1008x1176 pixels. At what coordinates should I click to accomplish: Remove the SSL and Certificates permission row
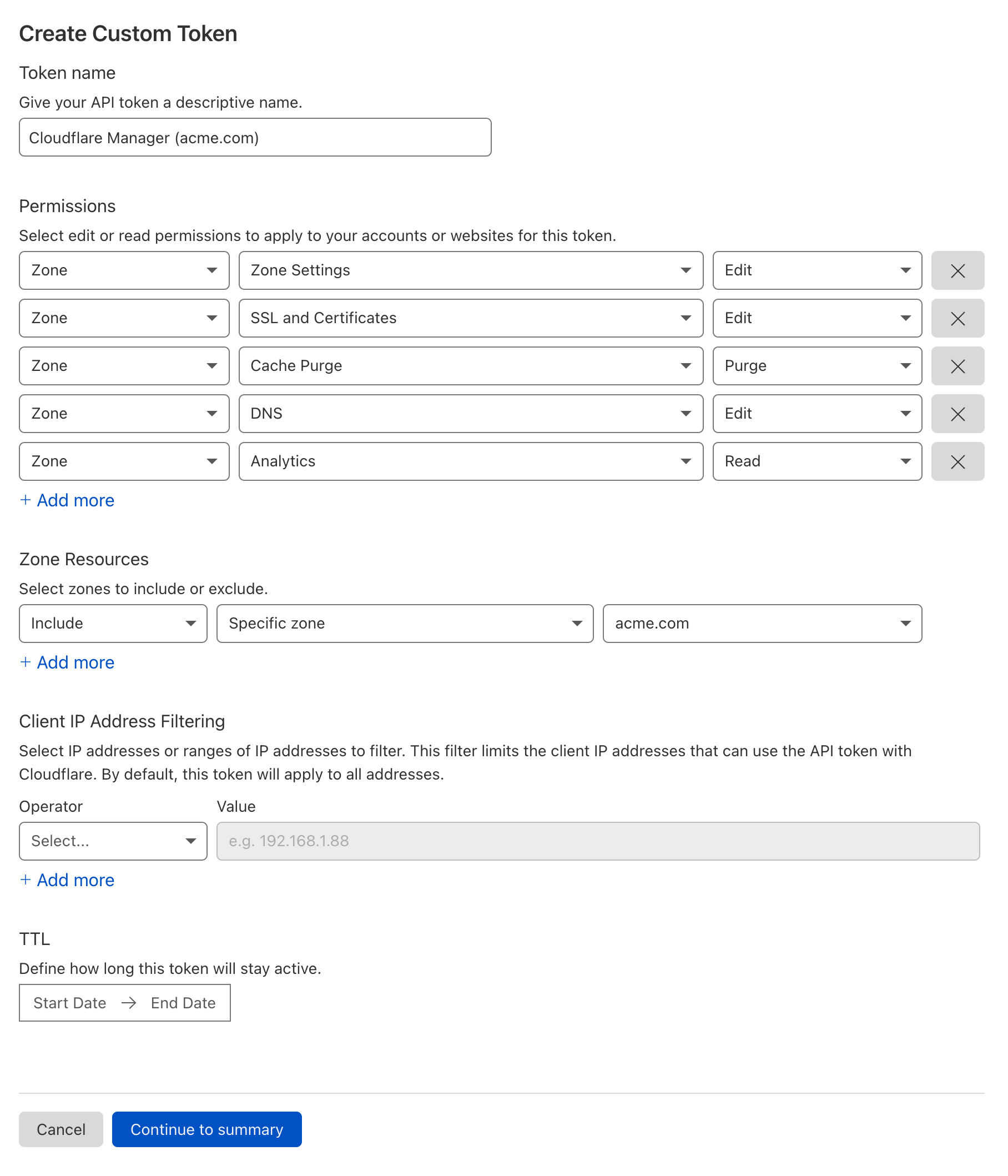957,318
